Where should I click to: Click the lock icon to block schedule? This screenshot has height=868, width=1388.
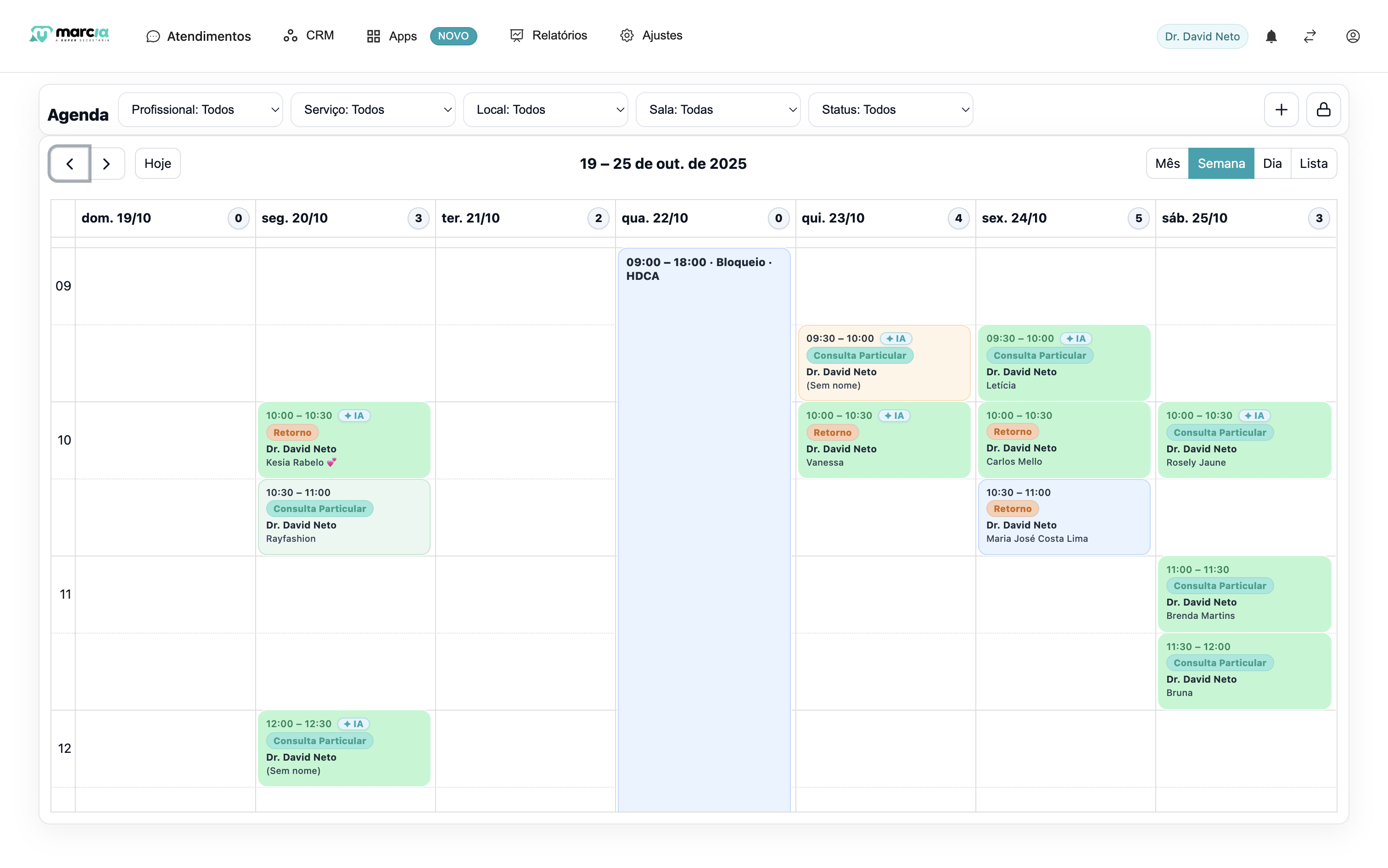(x=1323, y=110)
